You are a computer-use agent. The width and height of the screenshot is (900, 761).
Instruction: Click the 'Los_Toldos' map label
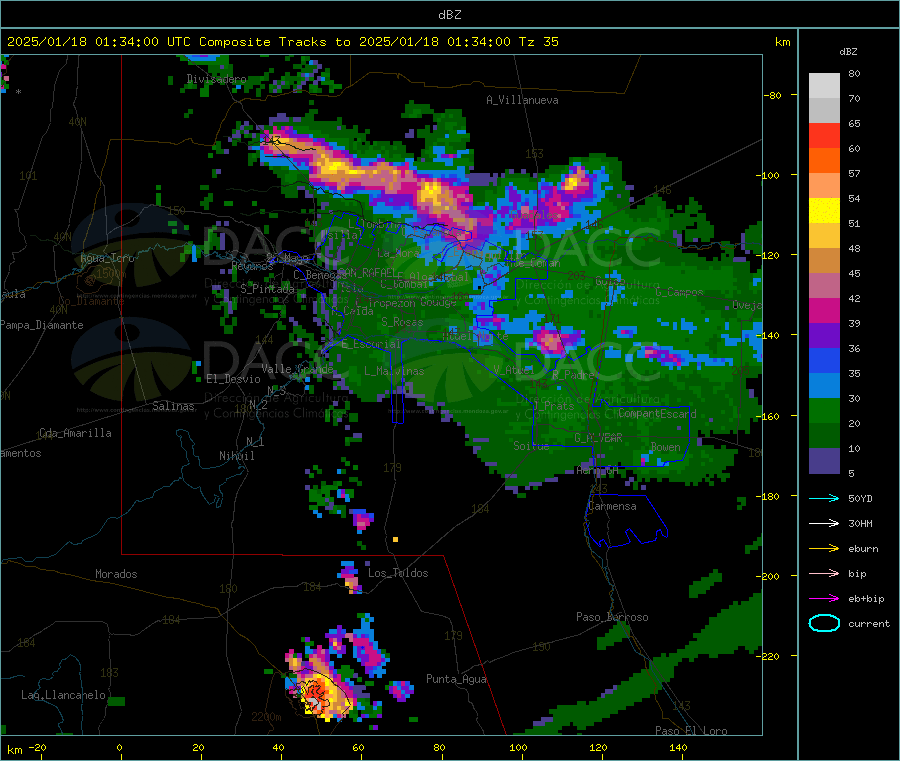pyautogui.click(x=398, y=573)
